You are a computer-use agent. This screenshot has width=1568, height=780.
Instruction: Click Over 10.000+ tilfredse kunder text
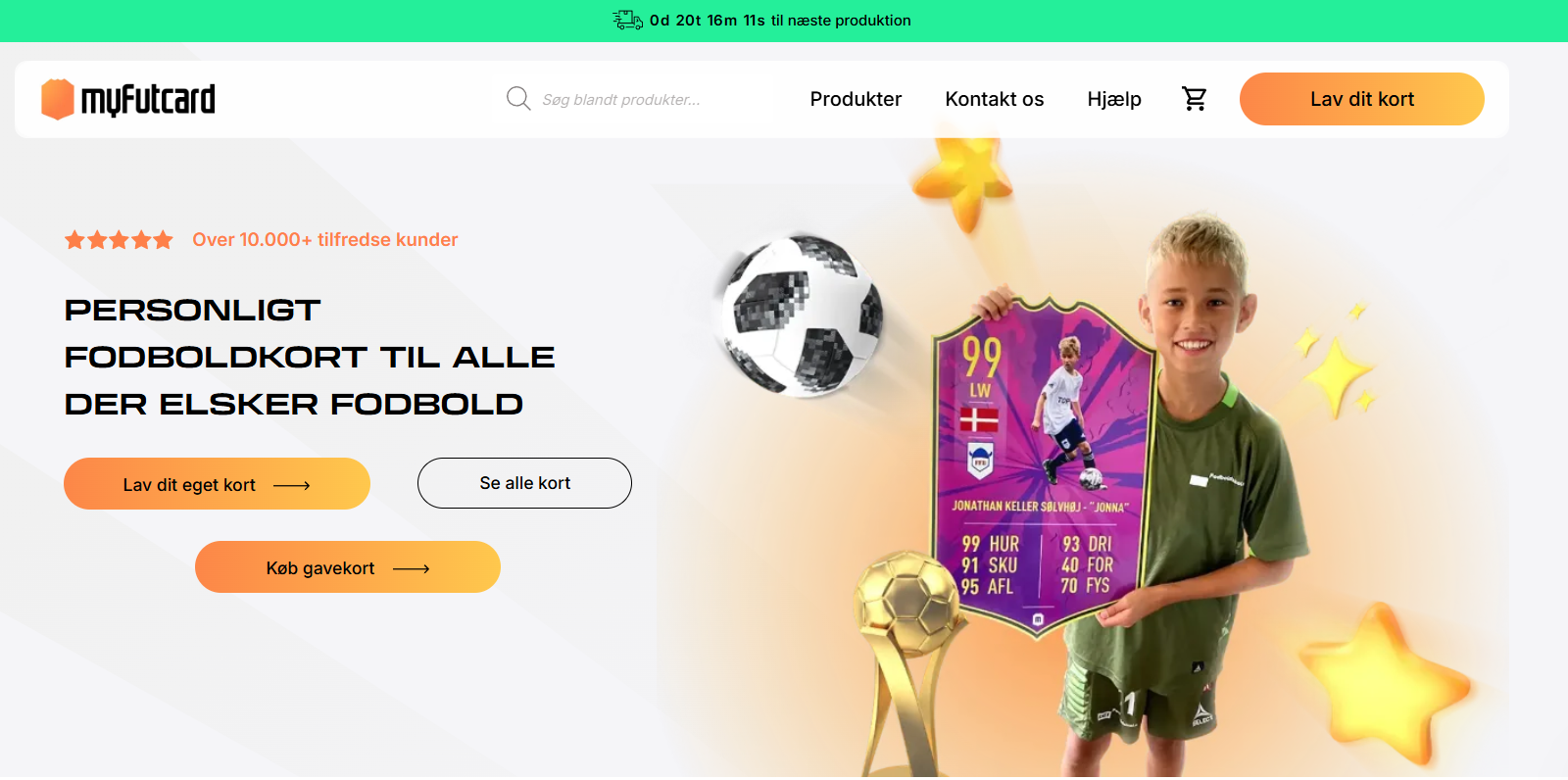tap(325, 240)
